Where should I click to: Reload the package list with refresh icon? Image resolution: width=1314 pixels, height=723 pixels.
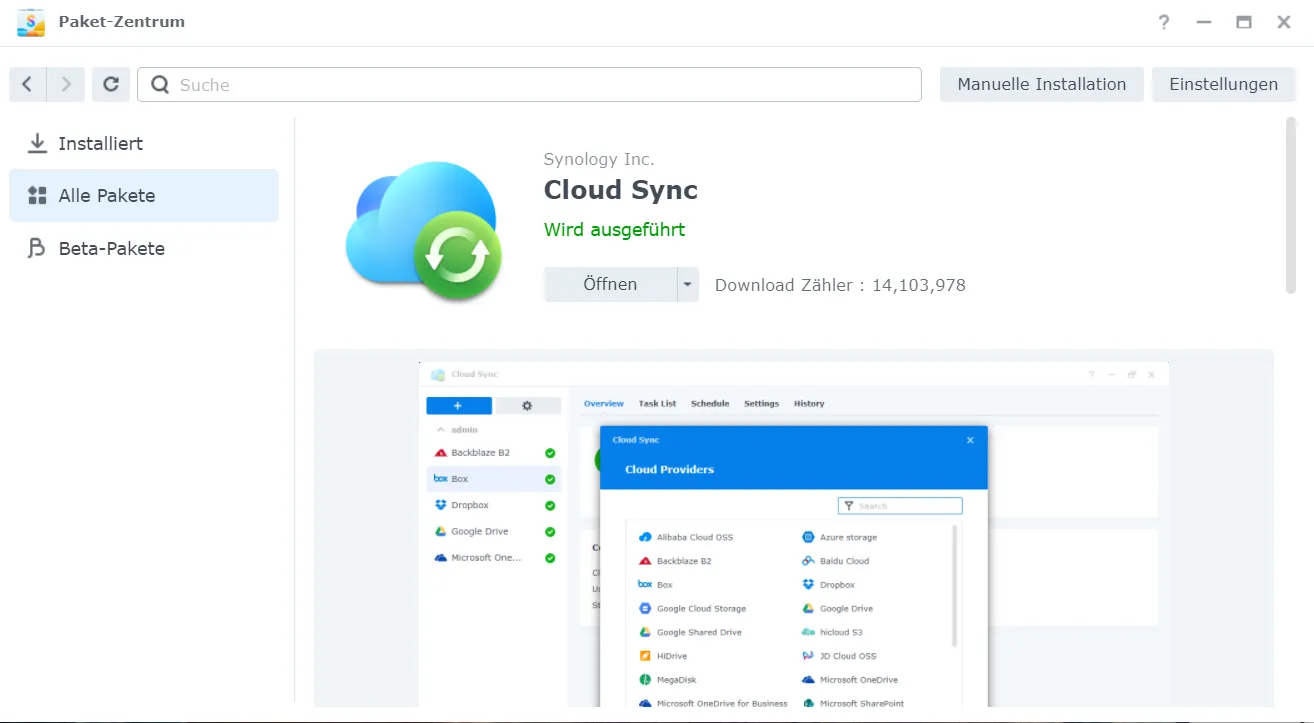[111, 85]
